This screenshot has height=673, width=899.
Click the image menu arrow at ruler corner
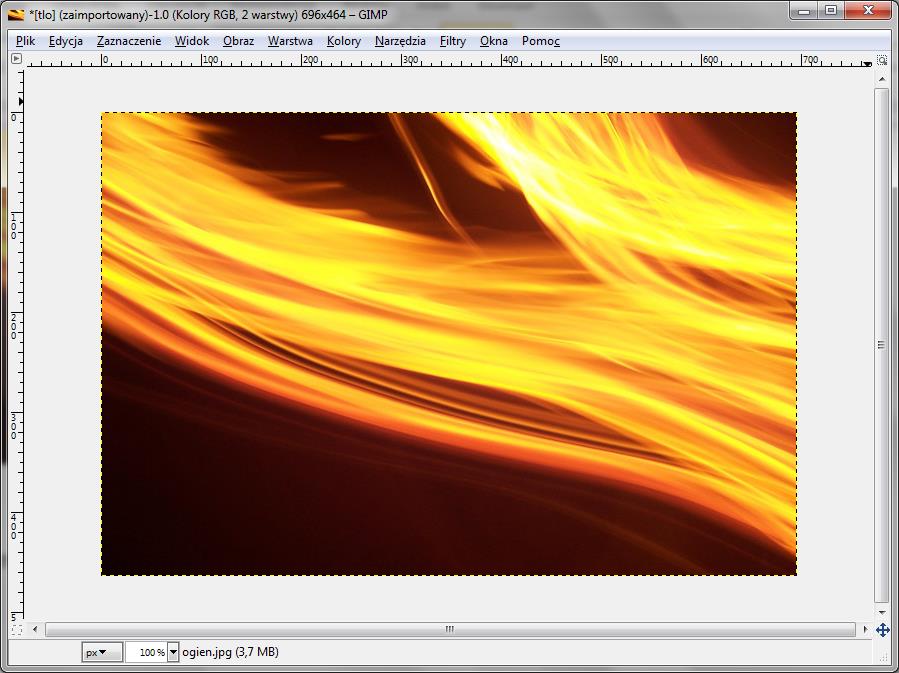coord(16,58)
